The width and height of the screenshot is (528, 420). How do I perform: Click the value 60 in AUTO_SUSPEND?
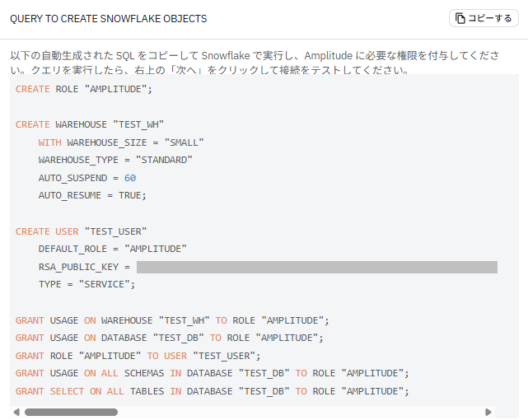click(130, 178)
